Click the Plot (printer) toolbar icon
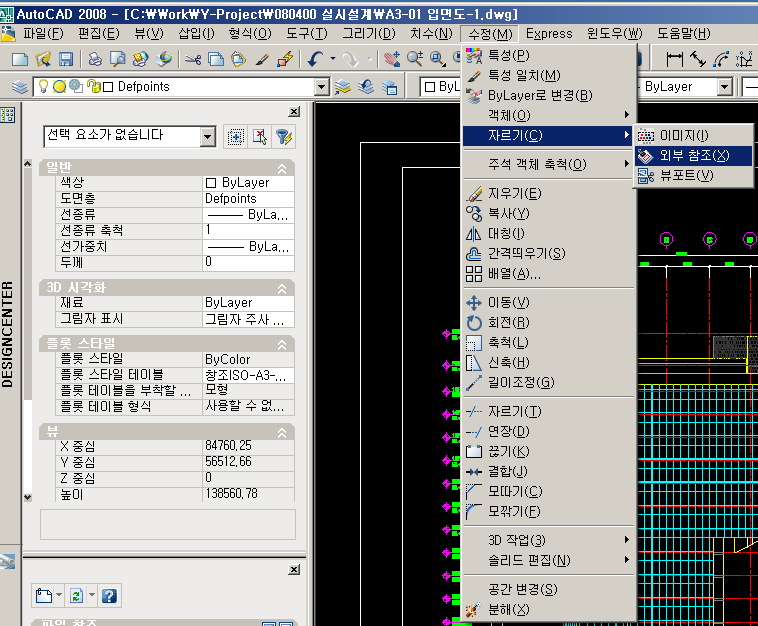 coord(93,59)
